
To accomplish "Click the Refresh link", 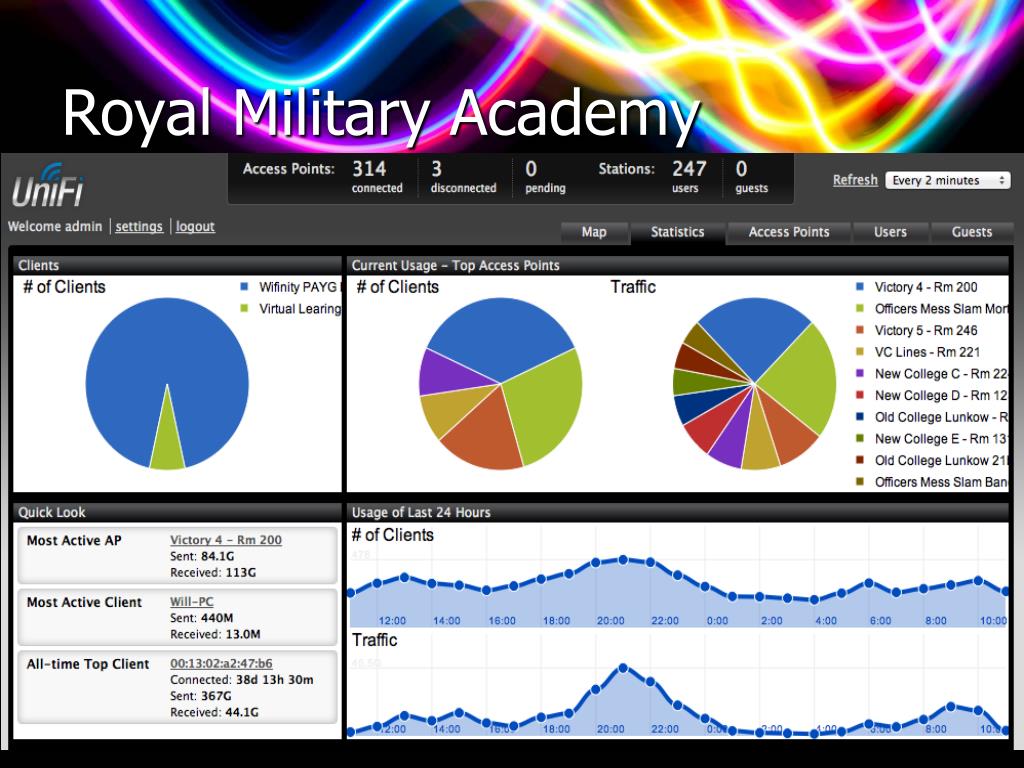I will pos(855,180).
